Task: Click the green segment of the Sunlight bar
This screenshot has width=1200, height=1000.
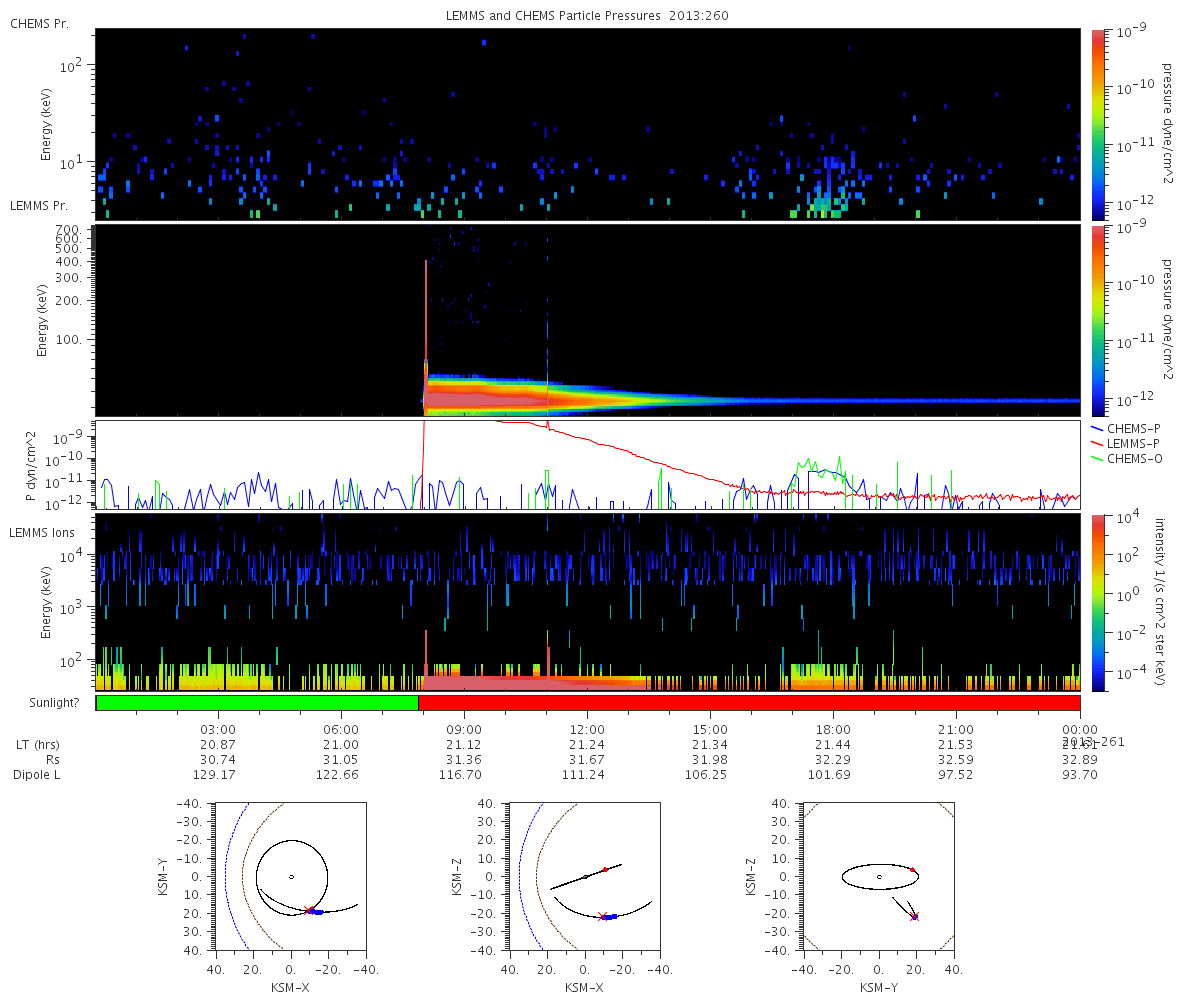Action: tap(257, 703)
